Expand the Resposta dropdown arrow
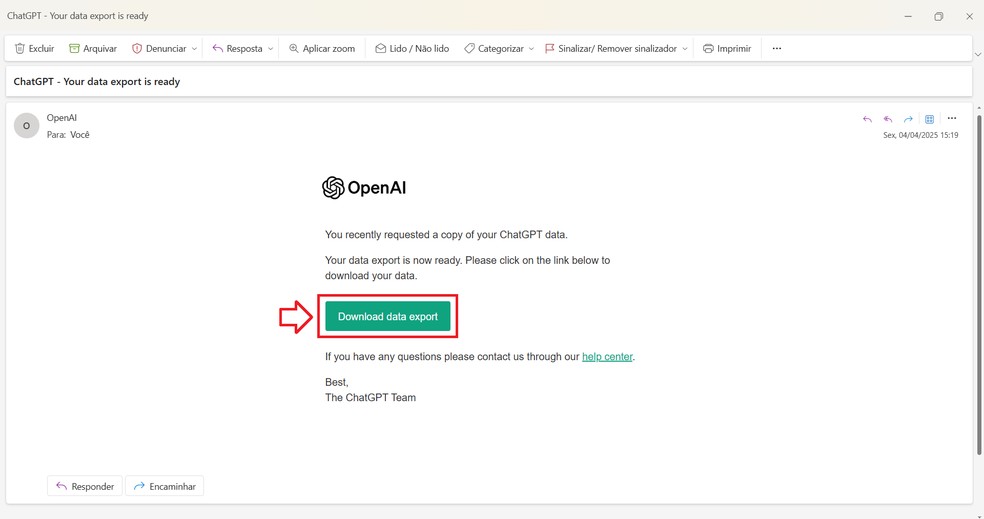 pos(271,48)
